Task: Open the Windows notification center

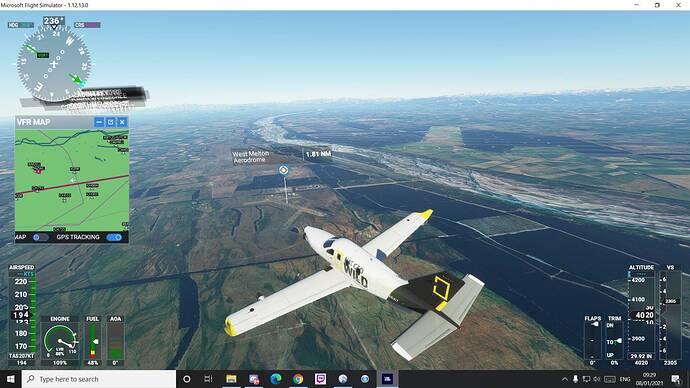Action: click(676, 379)
